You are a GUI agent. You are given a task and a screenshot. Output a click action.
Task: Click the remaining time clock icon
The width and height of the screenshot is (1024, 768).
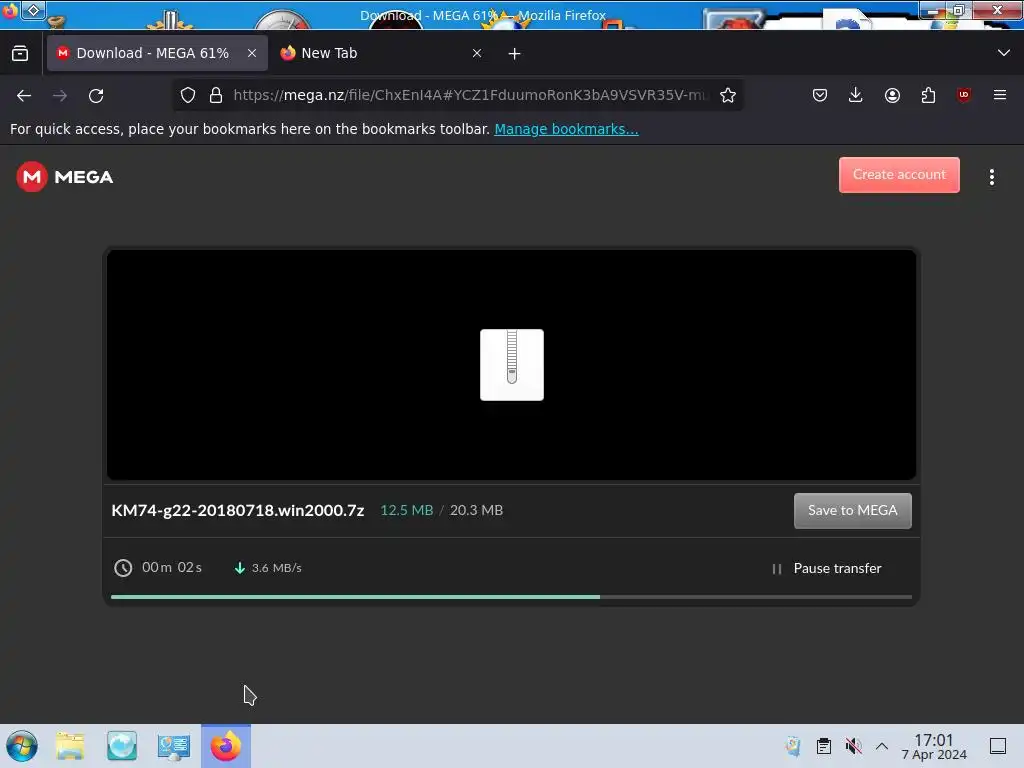tap(123, 568)
